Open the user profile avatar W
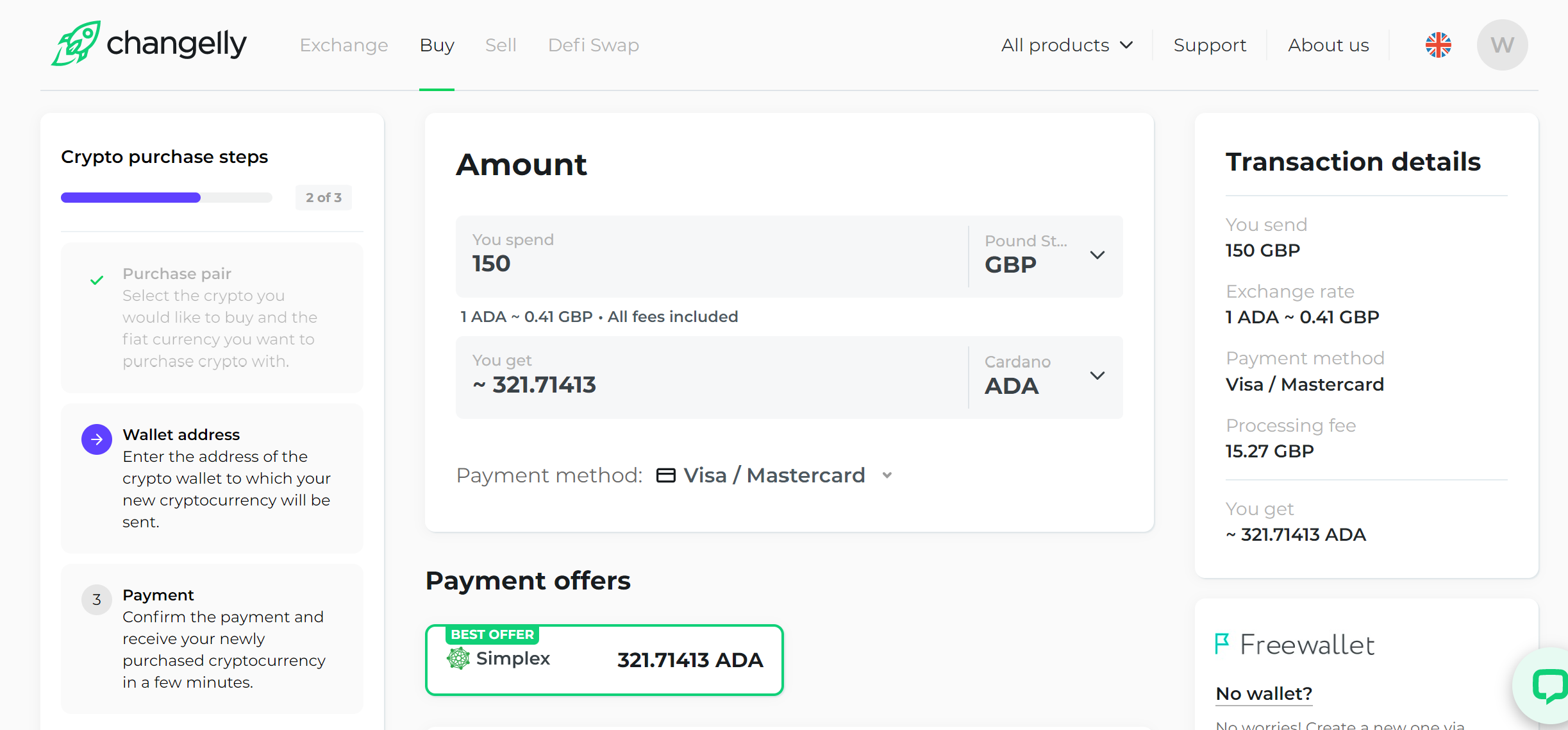 tap(1503, 45)
